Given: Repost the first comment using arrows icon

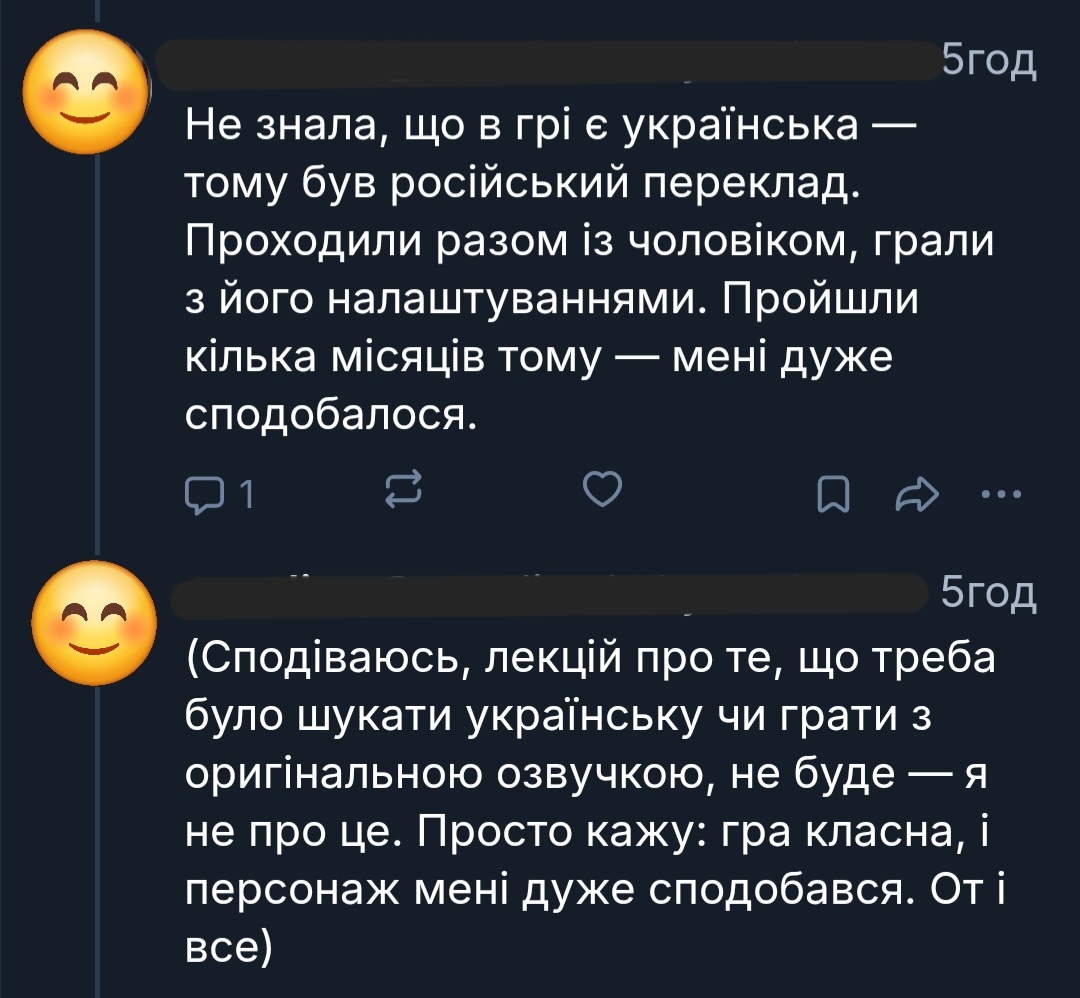Looking at the screenshot, I should pos(404,492).
